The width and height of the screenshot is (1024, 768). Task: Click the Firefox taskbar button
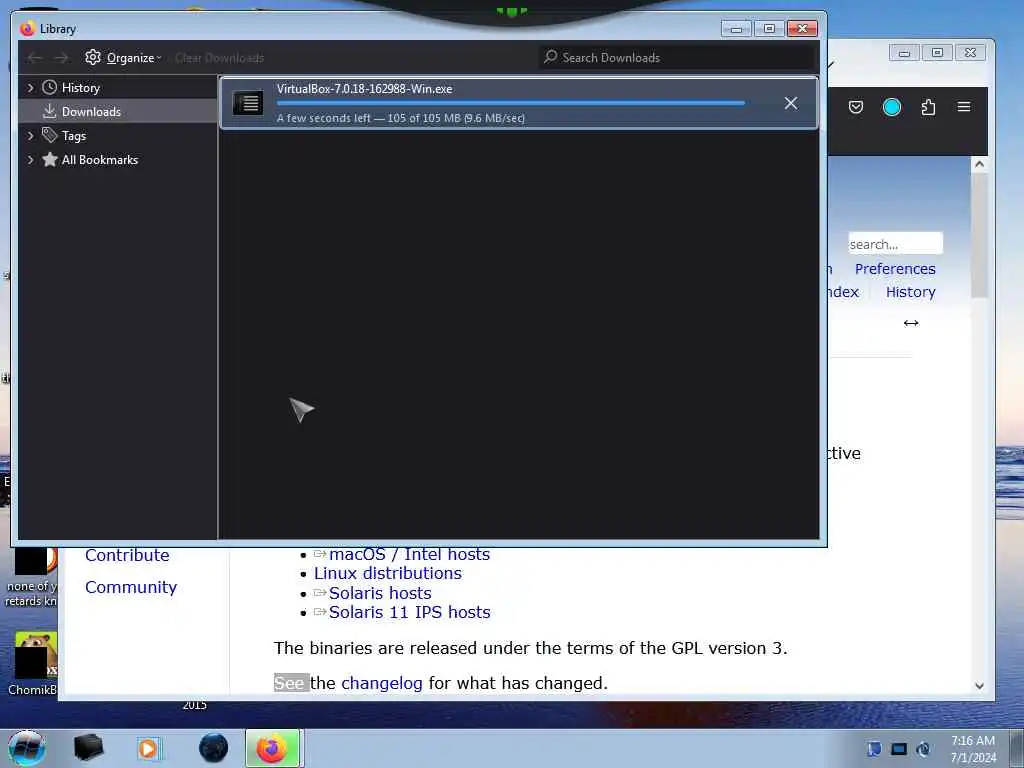pyautogui.click(x=272, y=748)
